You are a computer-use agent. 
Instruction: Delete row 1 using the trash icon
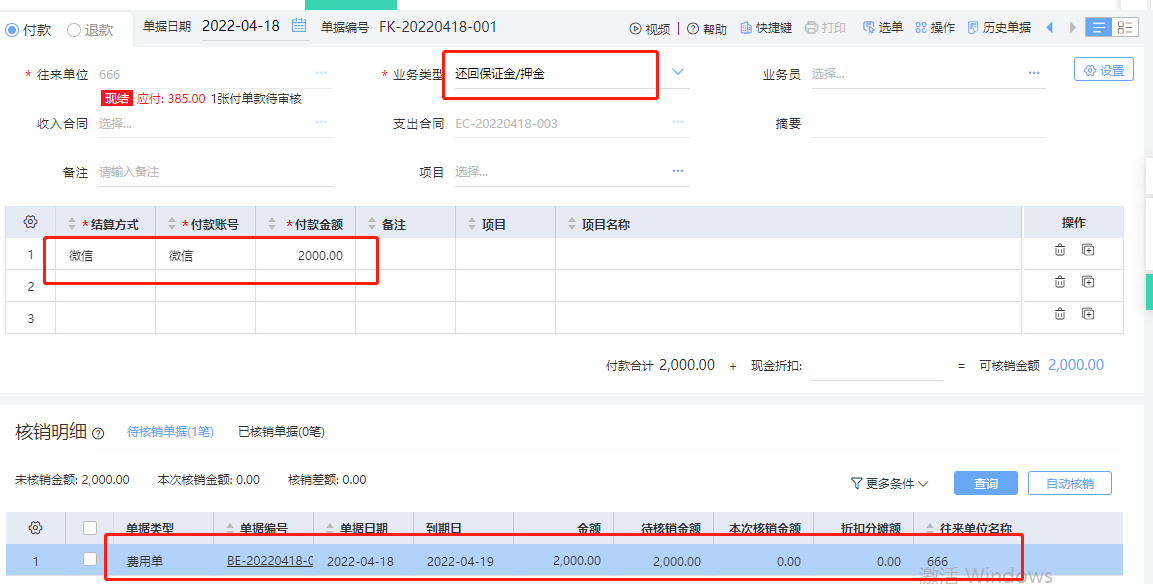[x=1060, y=250]
